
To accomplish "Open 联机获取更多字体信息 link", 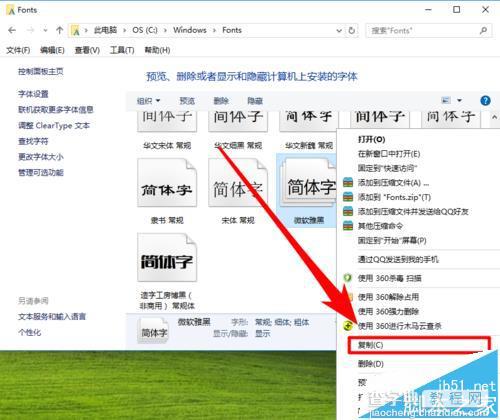I will [x=56, y=110].
